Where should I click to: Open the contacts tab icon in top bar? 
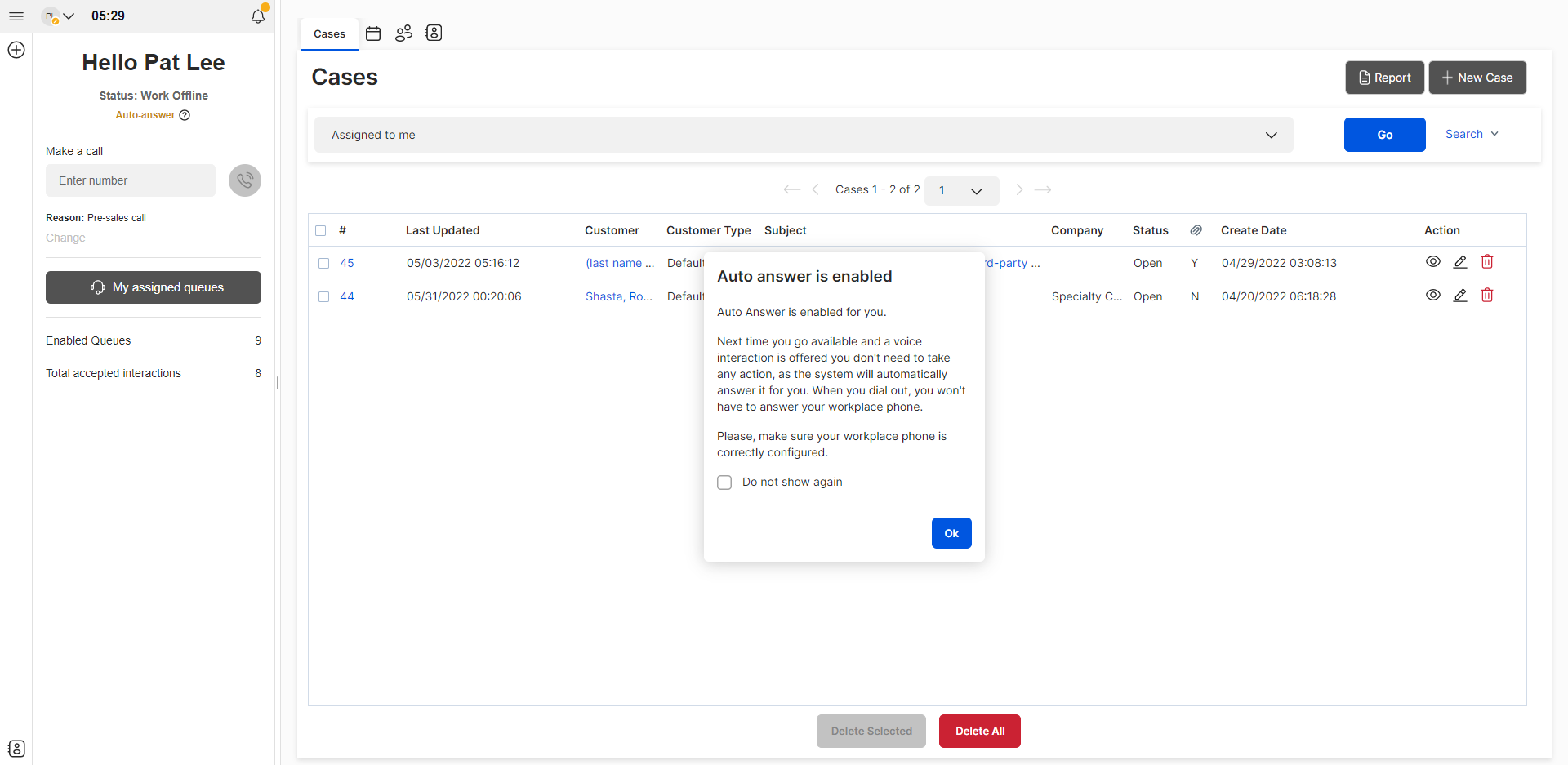(434, 33)
